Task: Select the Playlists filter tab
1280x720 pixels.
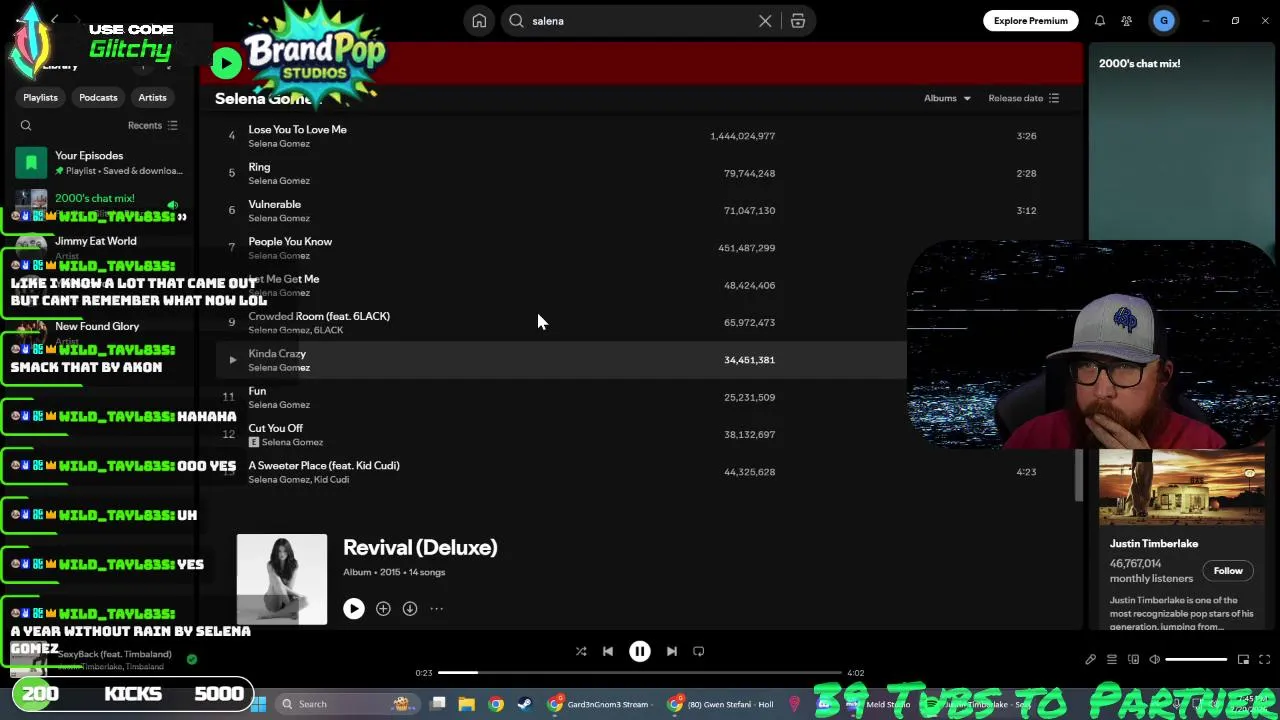Action: pos(41,97)
